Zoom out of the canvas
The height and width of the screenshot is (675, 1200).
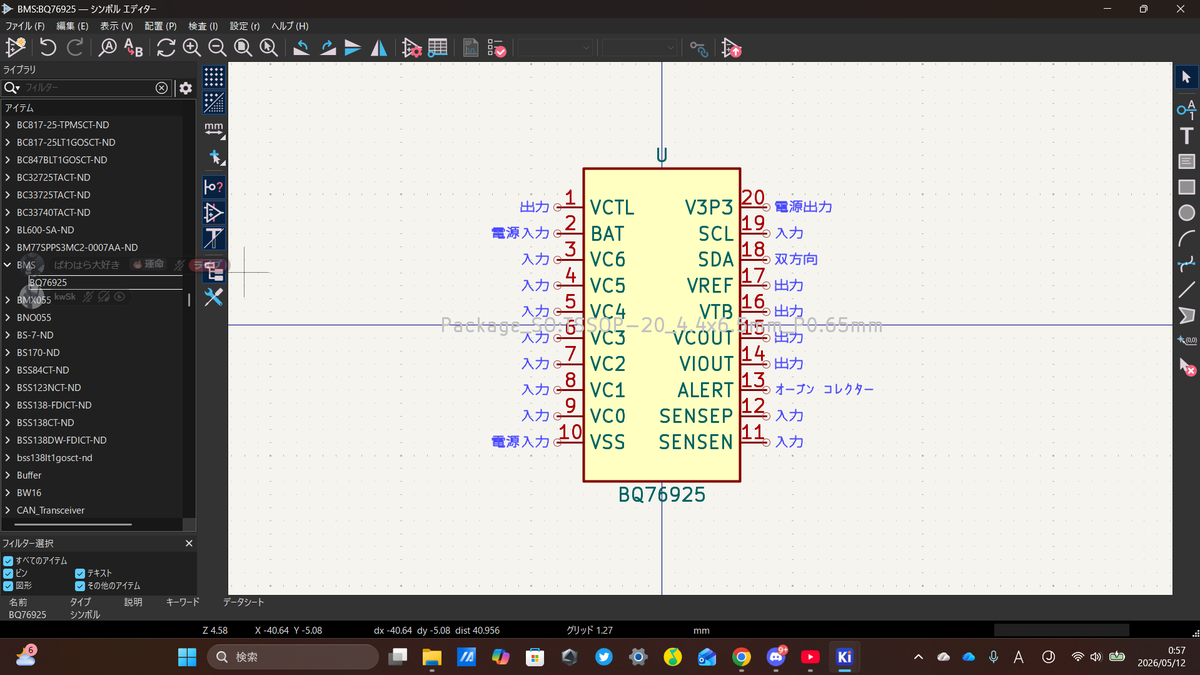[217, 47]
